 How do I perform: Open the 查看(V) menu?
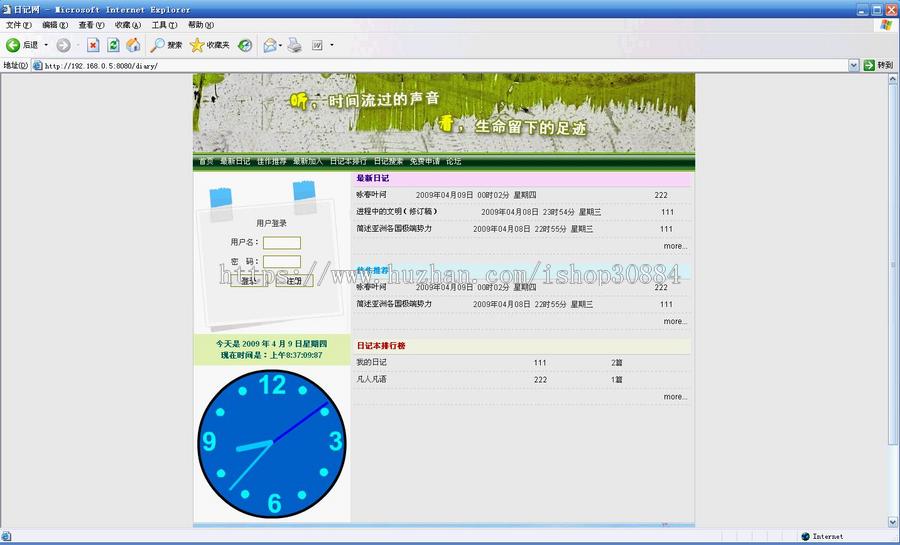tap(91, 25)
